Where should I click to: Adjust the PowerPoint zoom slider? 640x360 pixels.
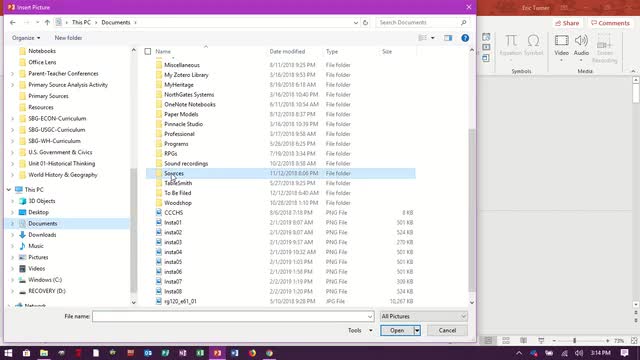(574, 340)
